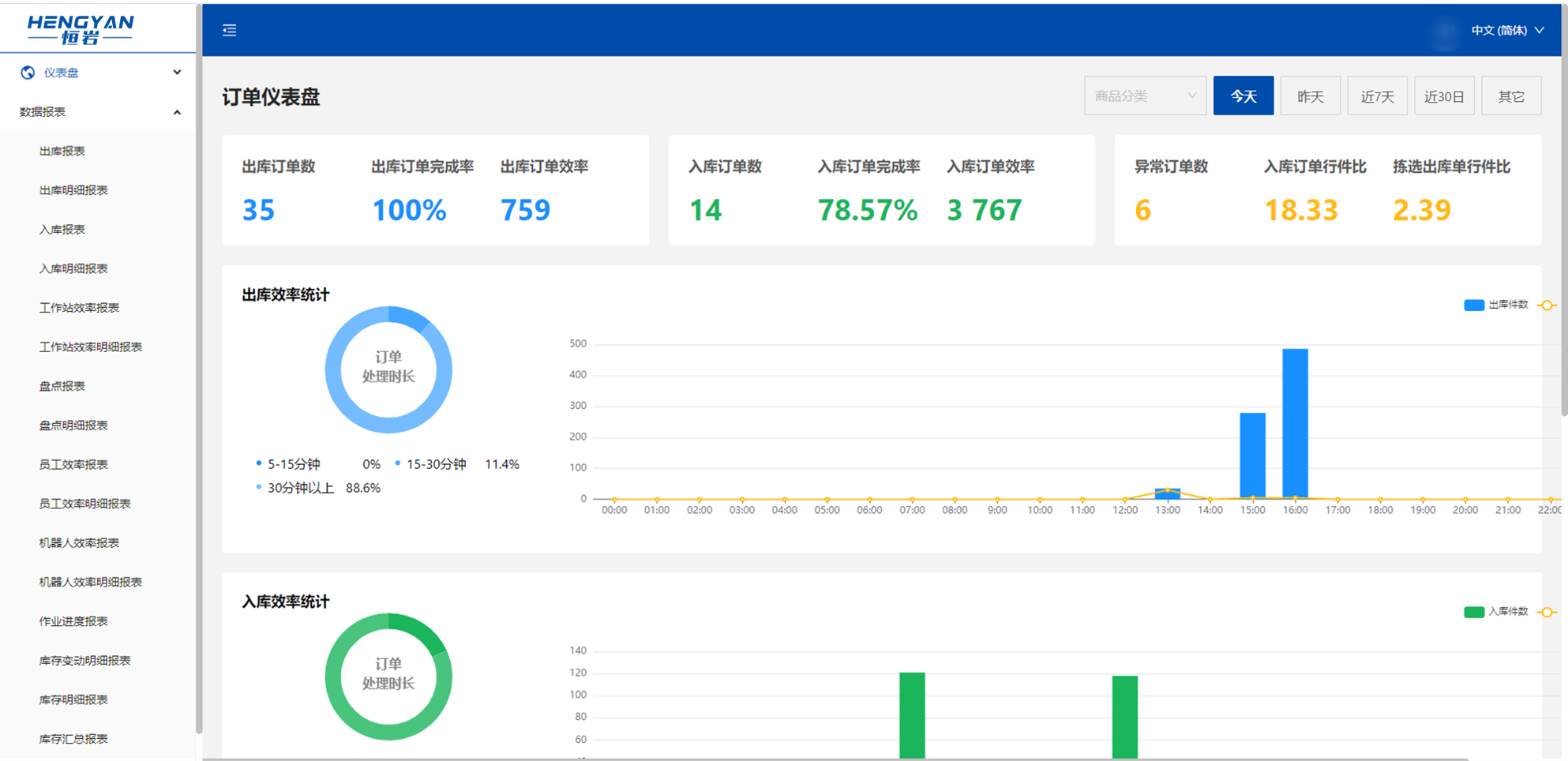
Task: Open 工作站效率明细报表 in sidebar
Action: tap(91, 347)
